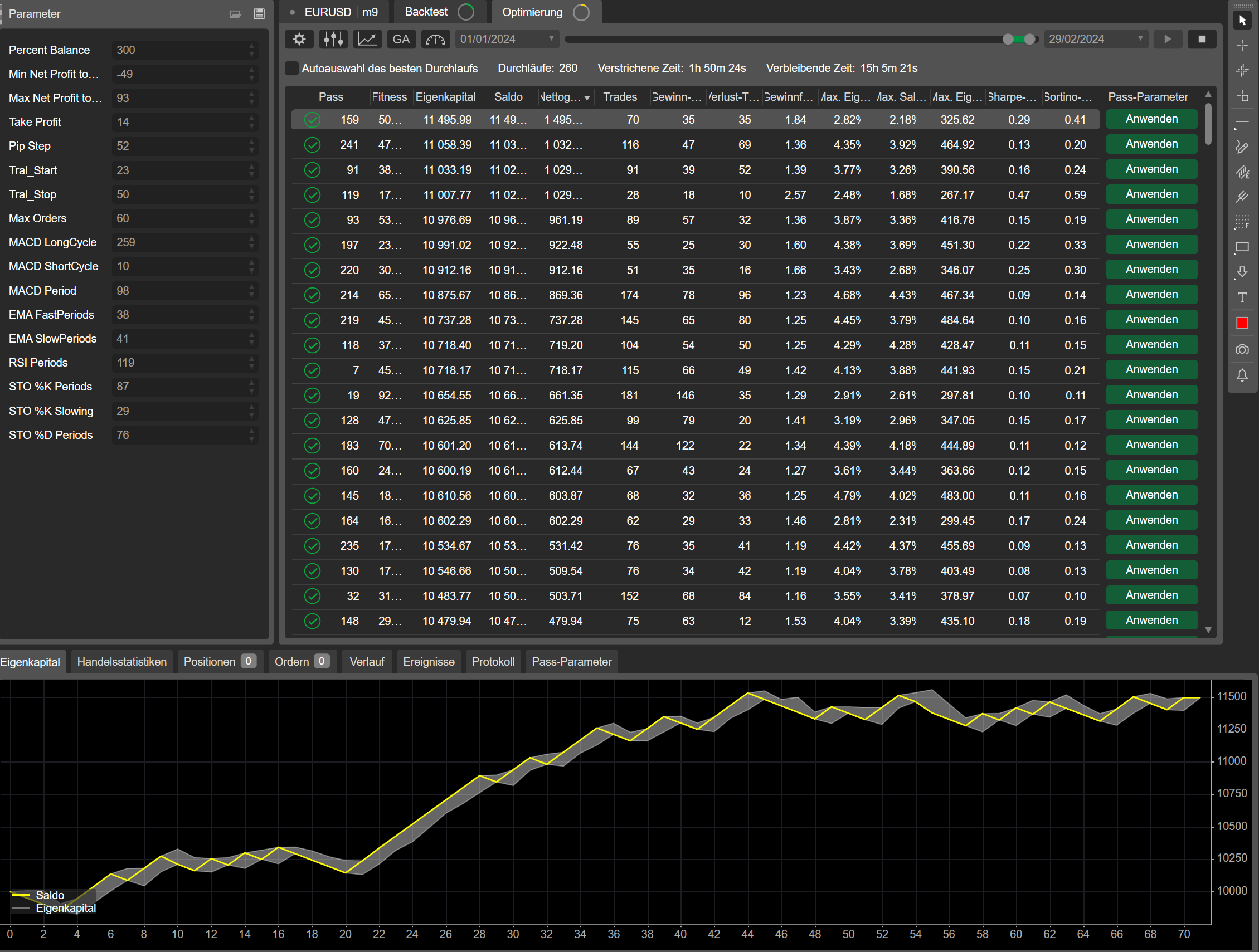Apply parameters of pass 119 with Anwenden
The height and width of the screenshot is (952, 1259).
click(x=1151, y=194)
